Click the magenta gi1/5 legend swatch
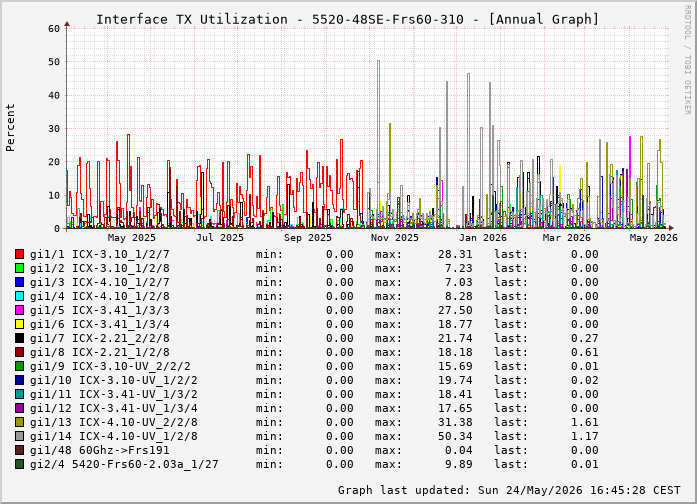This screenshot has width=697, height=504. (19, 310)
